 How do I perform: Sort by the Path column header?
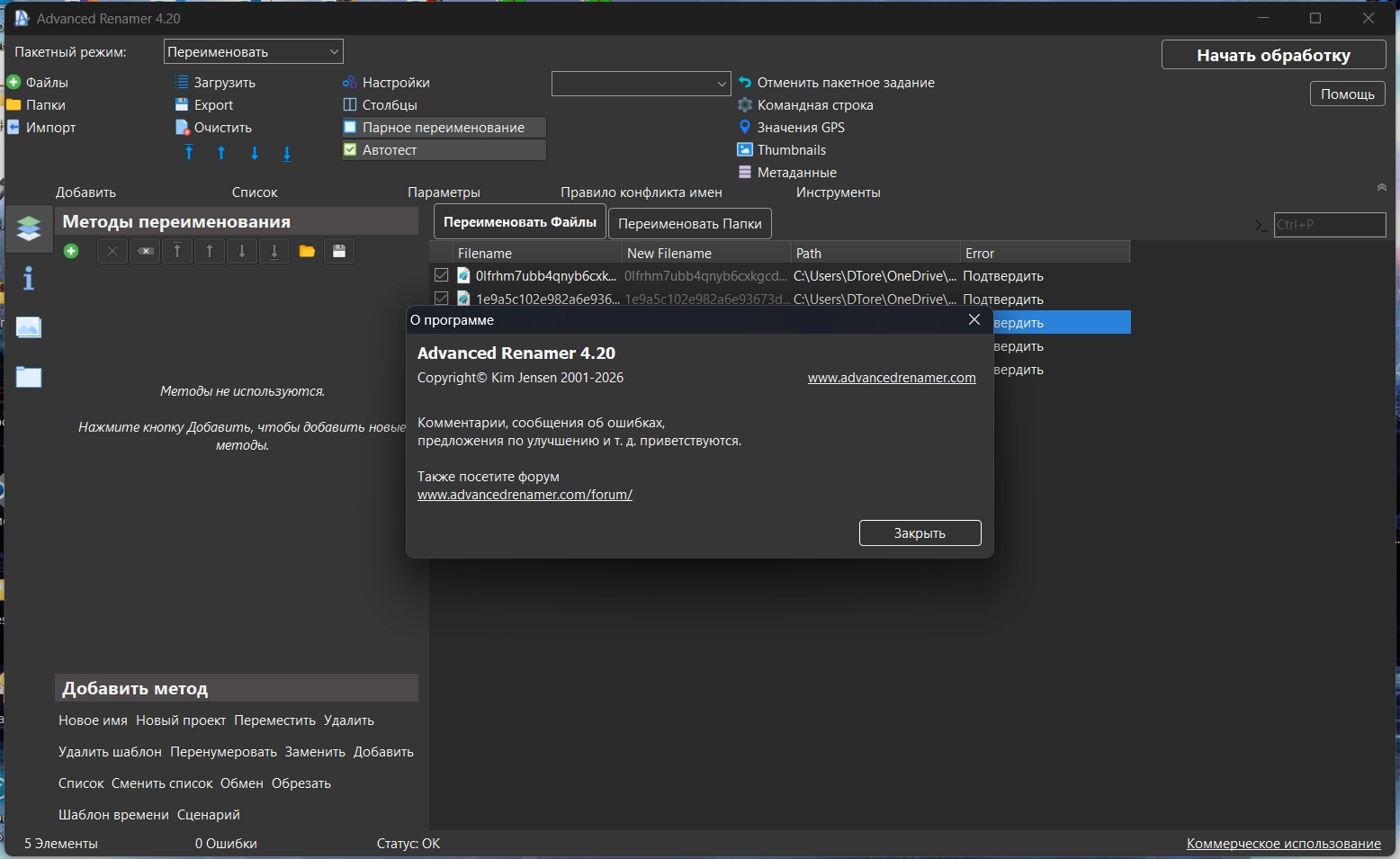876,254
